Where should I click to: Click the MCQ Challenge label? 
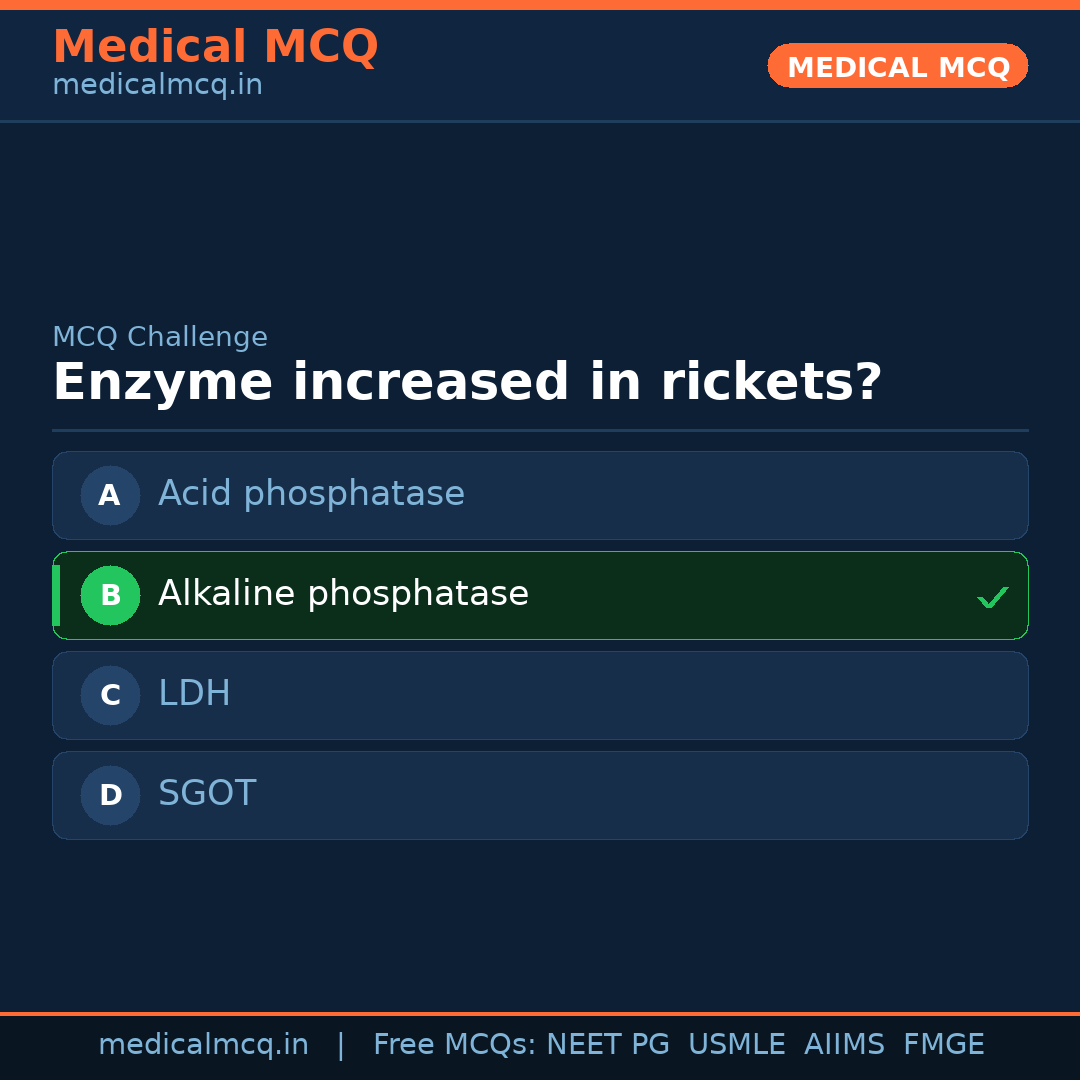(x=160, y=338)
